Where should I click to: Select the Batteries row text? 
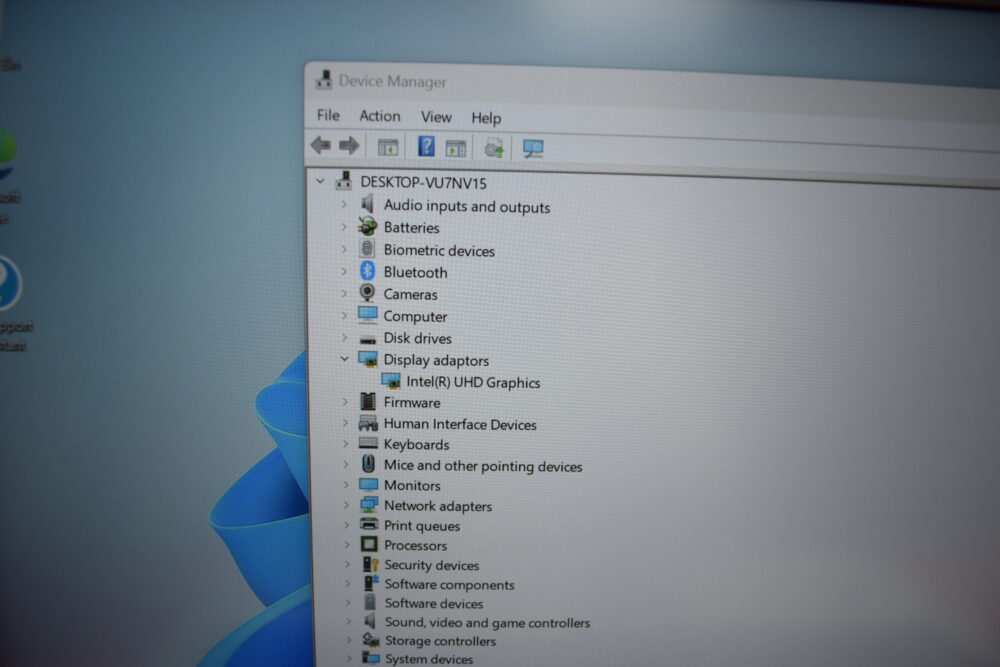[x=411, y=227]
